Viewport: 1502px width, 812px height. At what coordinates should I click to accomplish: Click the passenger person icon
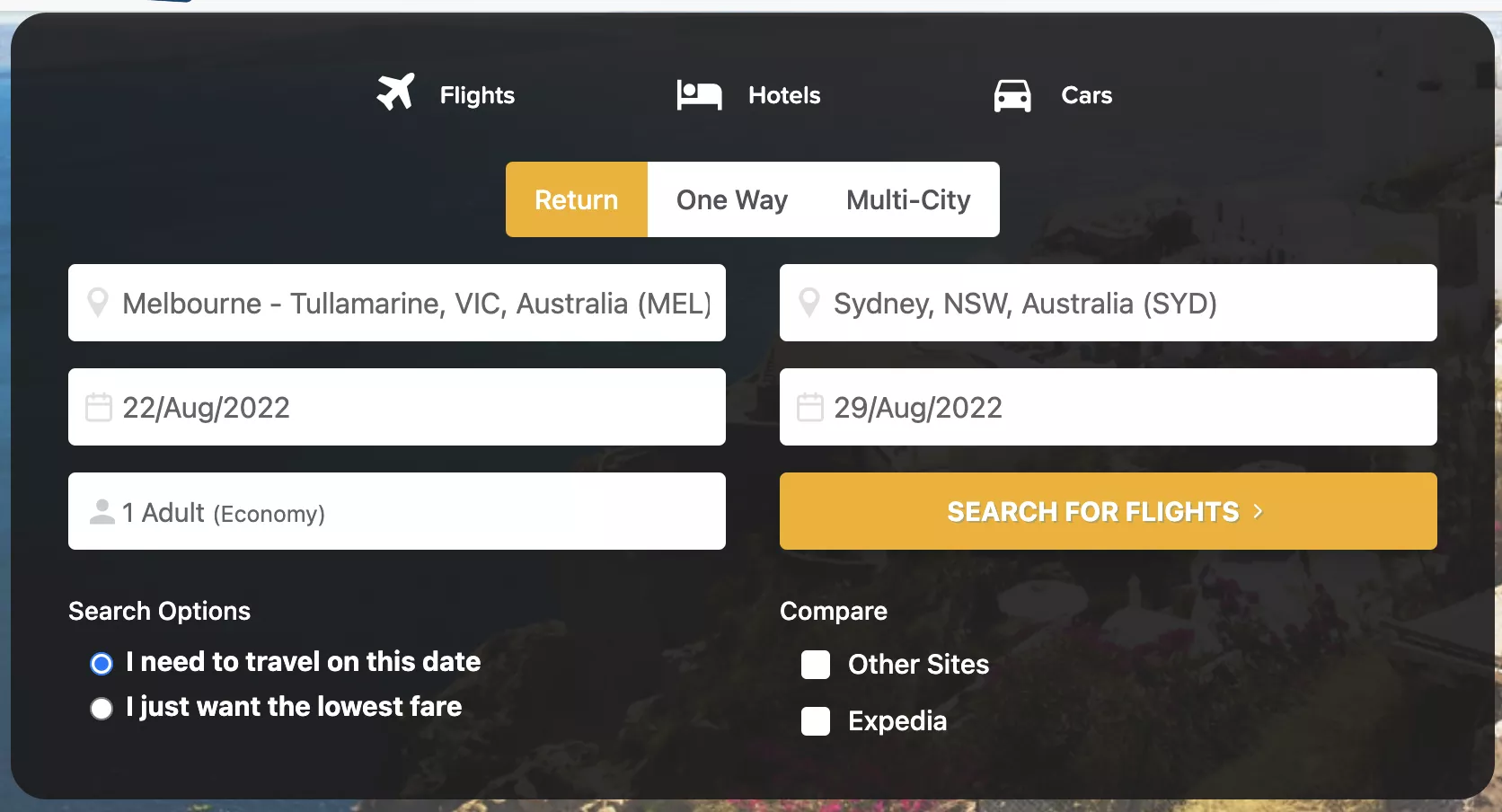pyautogui.click(x=102, y=511)
